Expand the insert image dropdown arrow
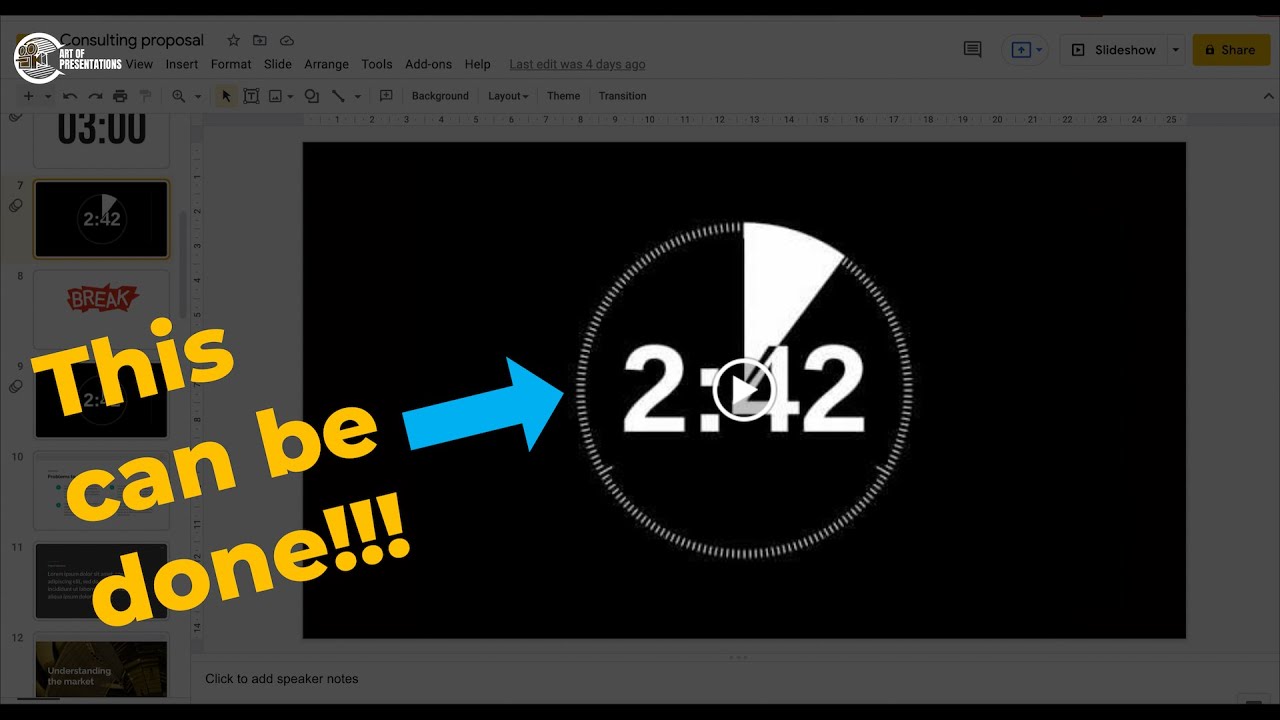Image resolution: width=1280 pixels, height=720 pixels. point(290,96)
